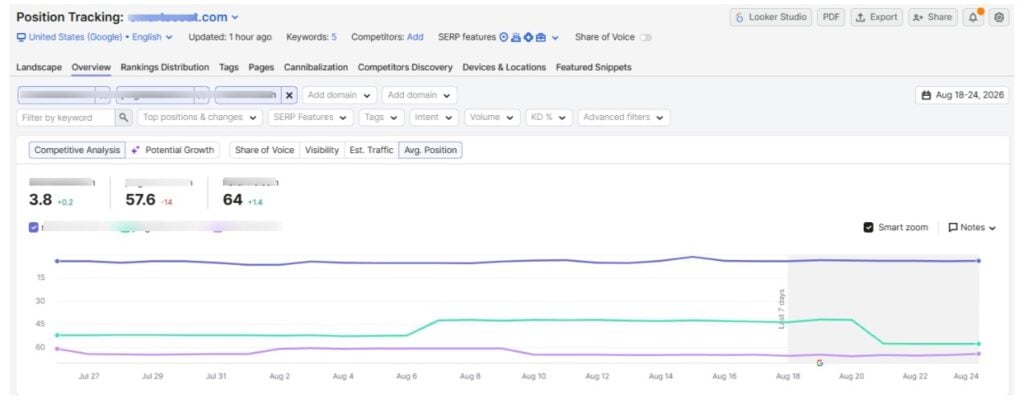Click Google update marker on chart
Screen dimensions: 1024x417
pos(820,363)
